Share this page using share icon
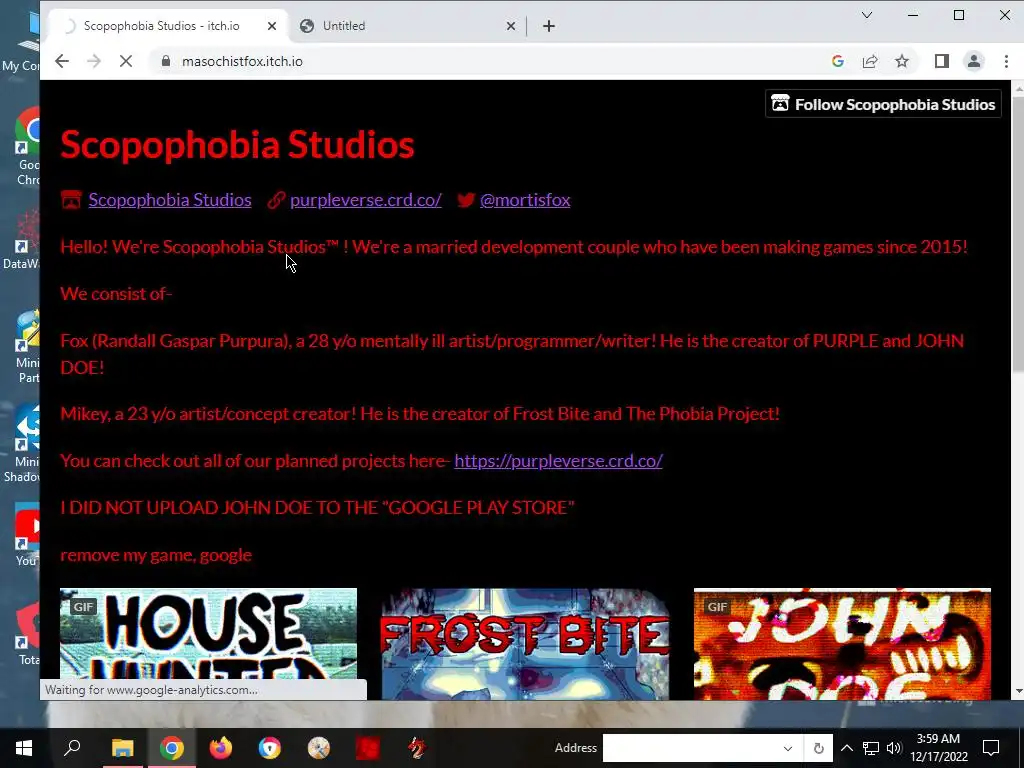Viewport: 1024px width, 768px height. point(870,61)
